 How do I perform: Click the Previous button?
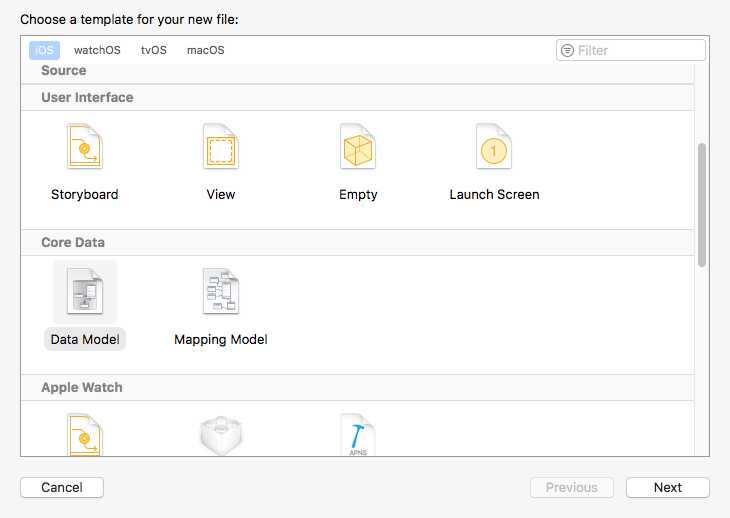point(572,487)
